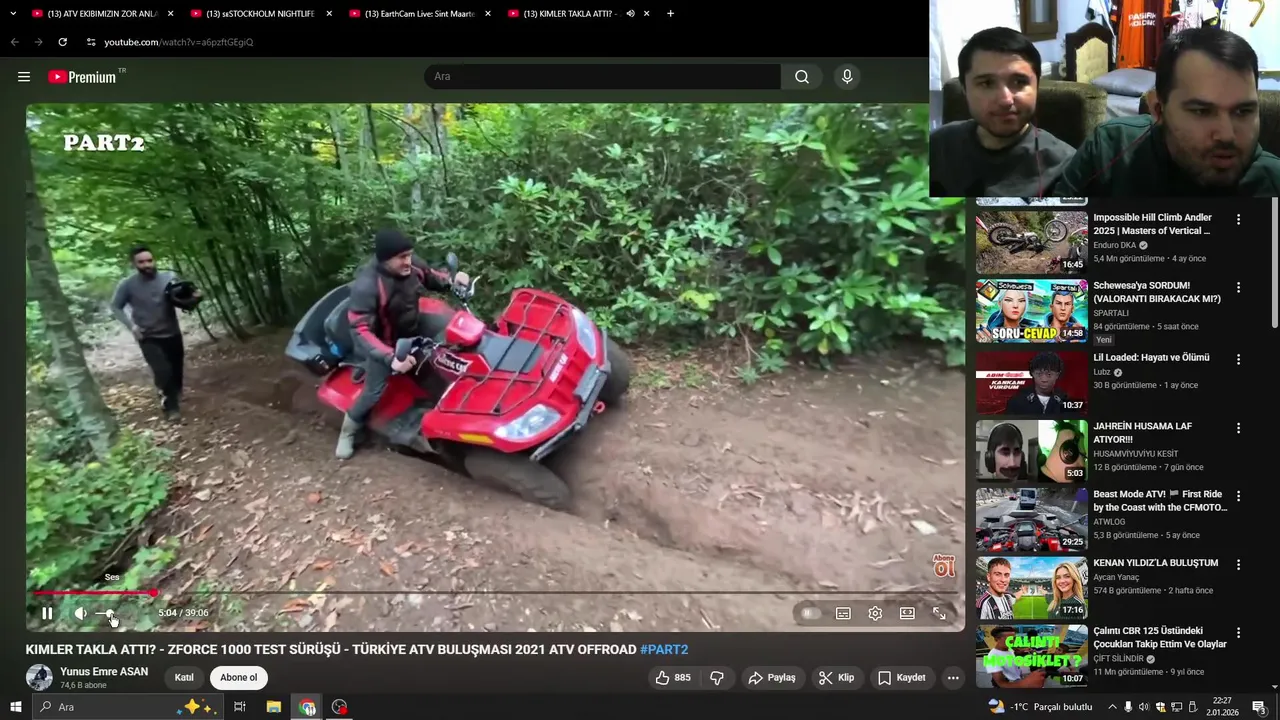Open the Yunus Emre ASAN channel name
Screen dimensions: 1280x720
pyautogui.click(x=104, y=672)
